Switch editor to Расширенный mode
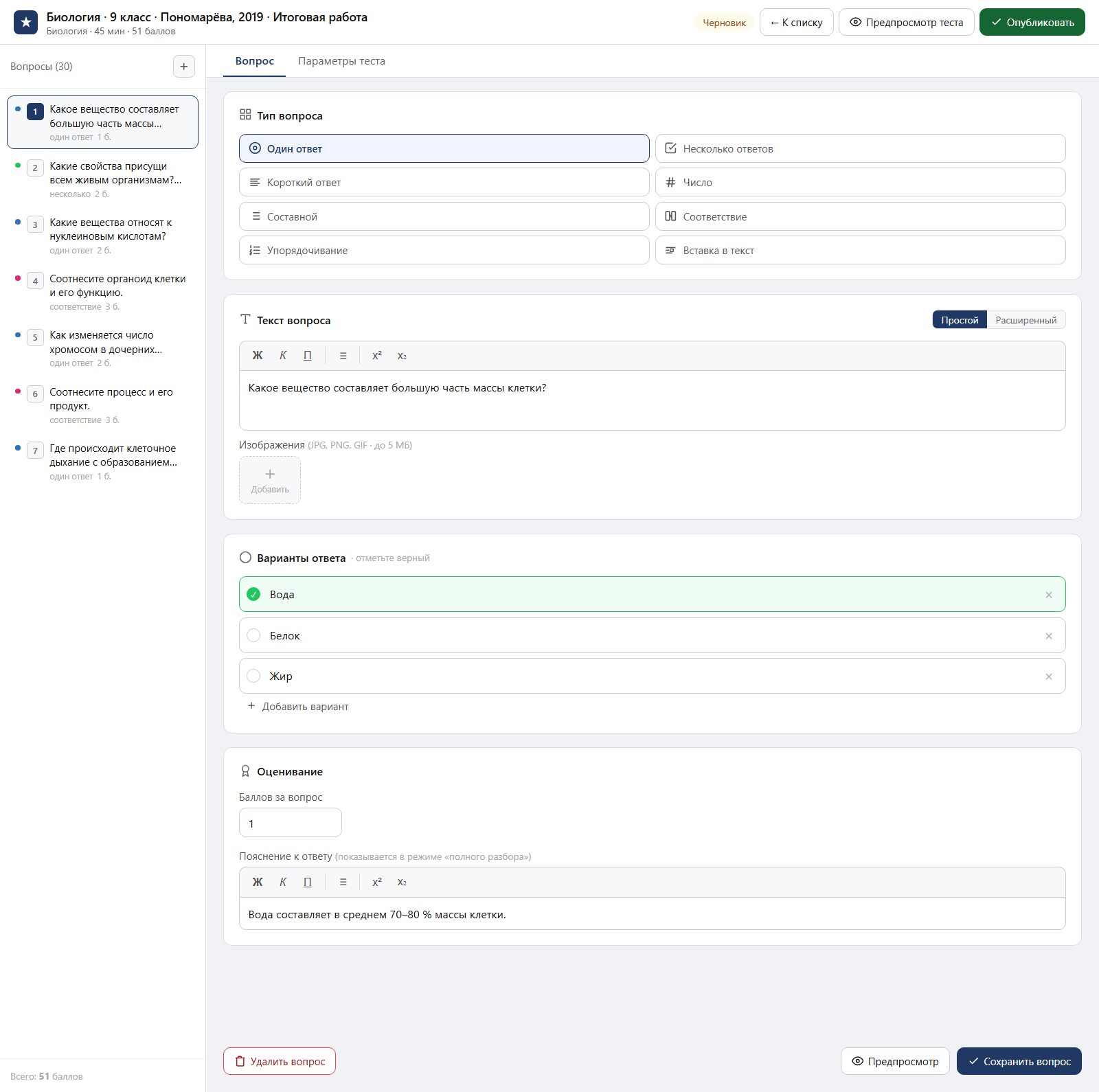 [x=1026, y=320]
